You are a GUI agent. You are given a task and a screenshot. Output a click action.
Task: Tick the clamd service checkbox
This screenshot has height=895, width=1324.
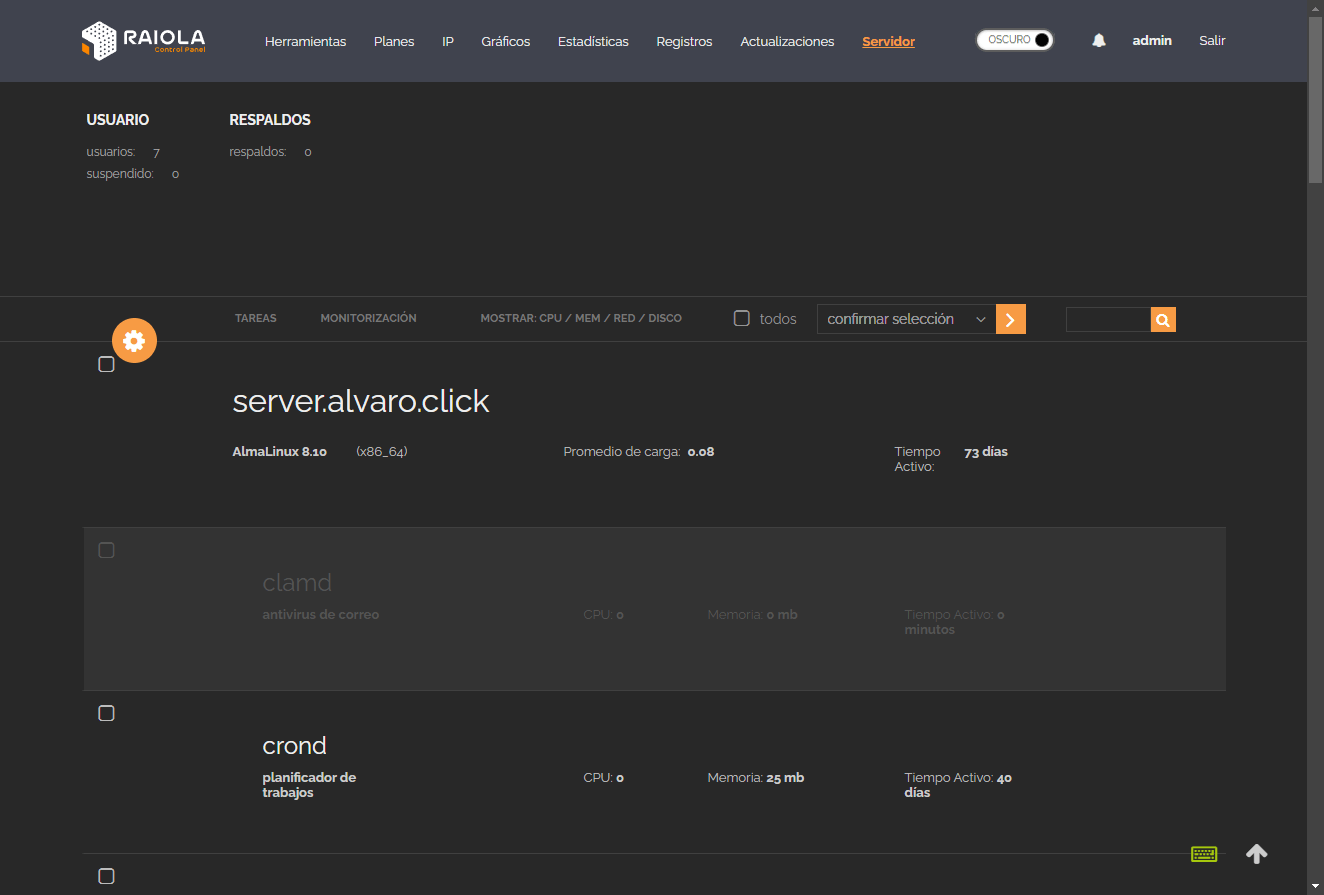pyautogui.click(x=107, y=550)
